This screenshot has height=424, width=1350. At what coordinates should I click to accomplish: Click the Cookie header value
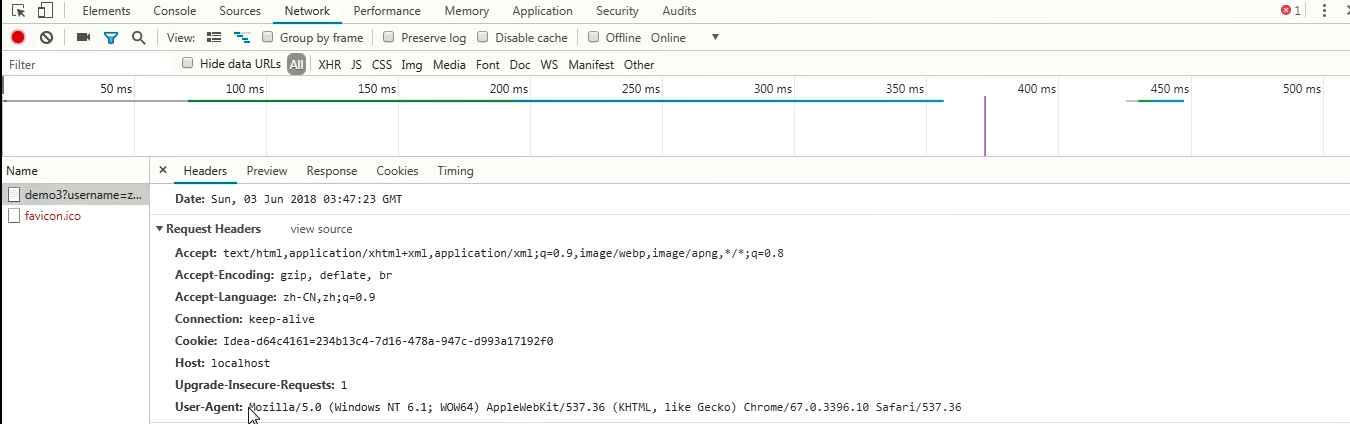coord(388,341)
